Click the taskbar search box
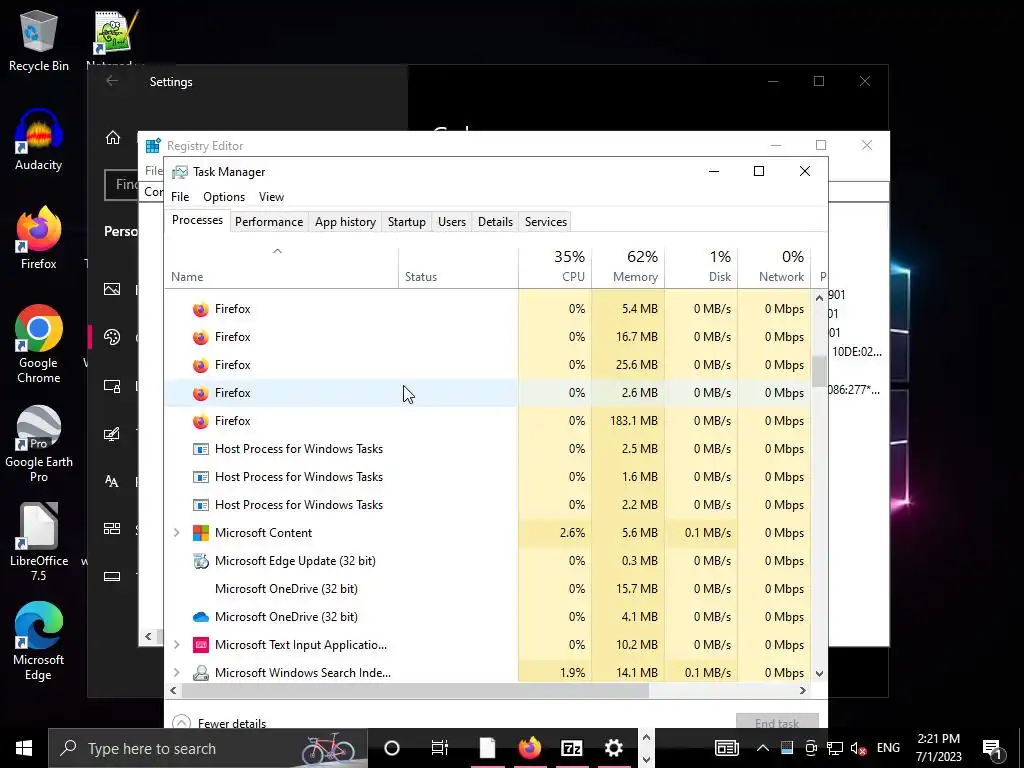The width and height of the screenshot is (1024, 768). pyautogui.click(x=208, y=748)
